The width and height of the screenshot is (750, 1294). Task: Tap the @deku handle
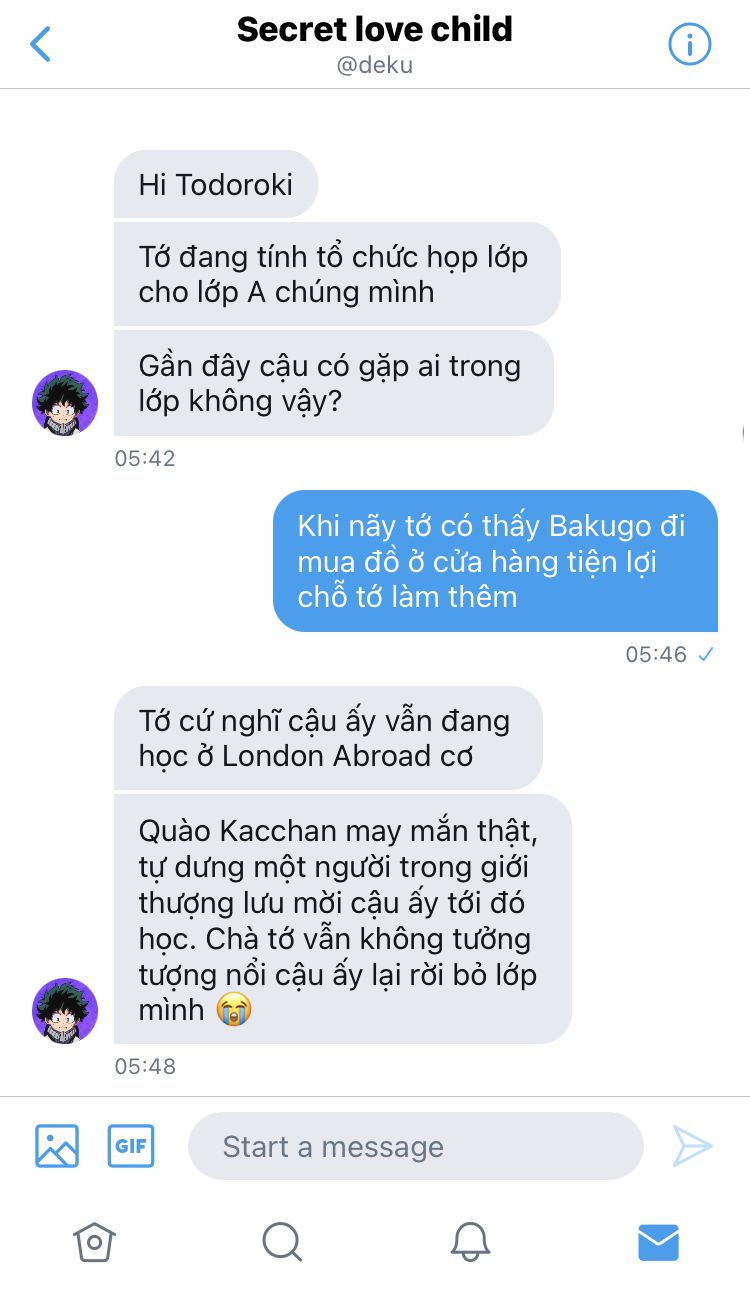tap(375, 66)
